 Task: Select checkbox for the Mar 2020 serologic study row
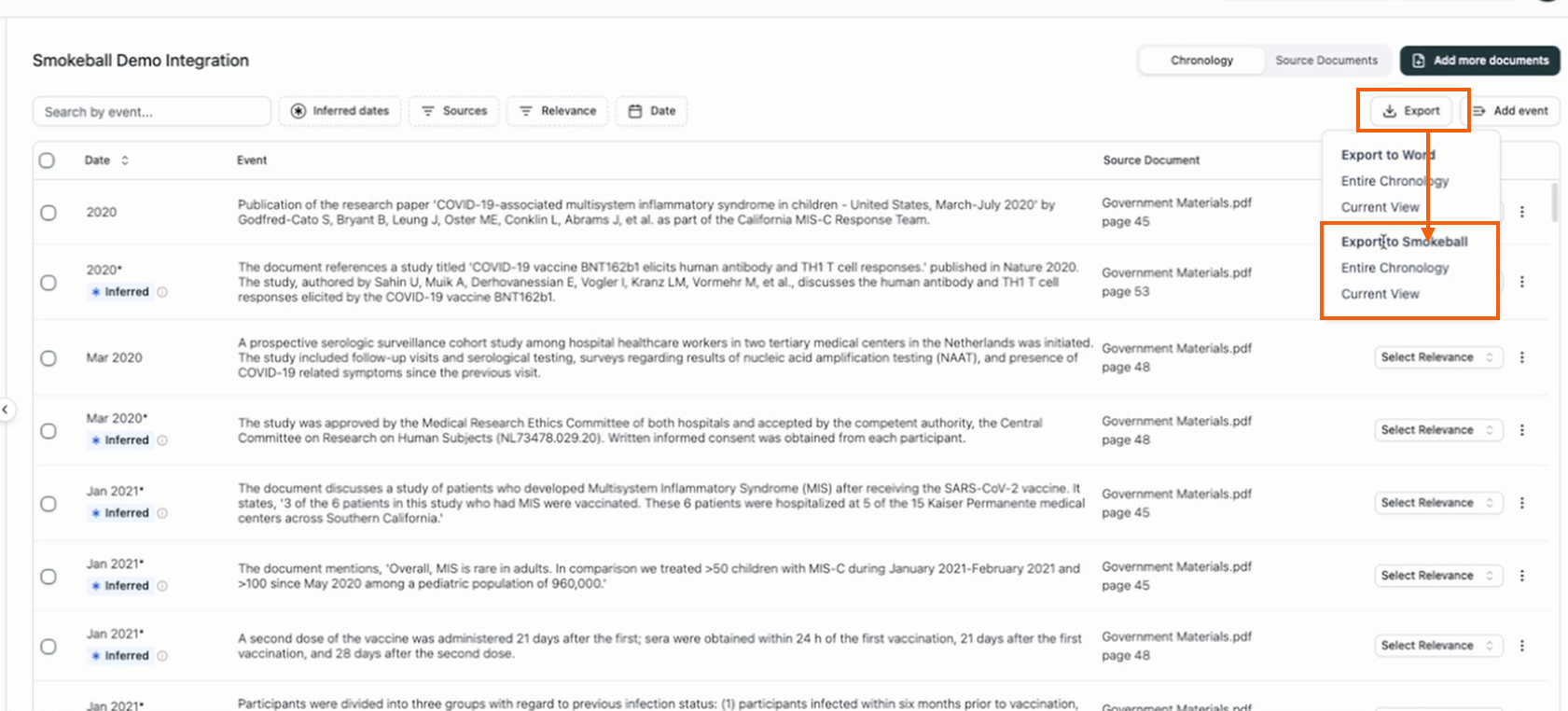point(49,358)
